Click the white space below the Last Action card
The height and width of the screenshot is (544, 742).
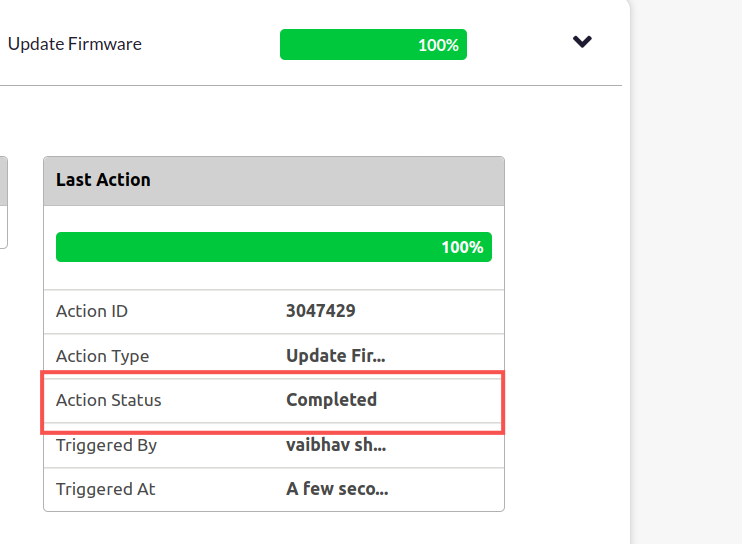[273, 528]
